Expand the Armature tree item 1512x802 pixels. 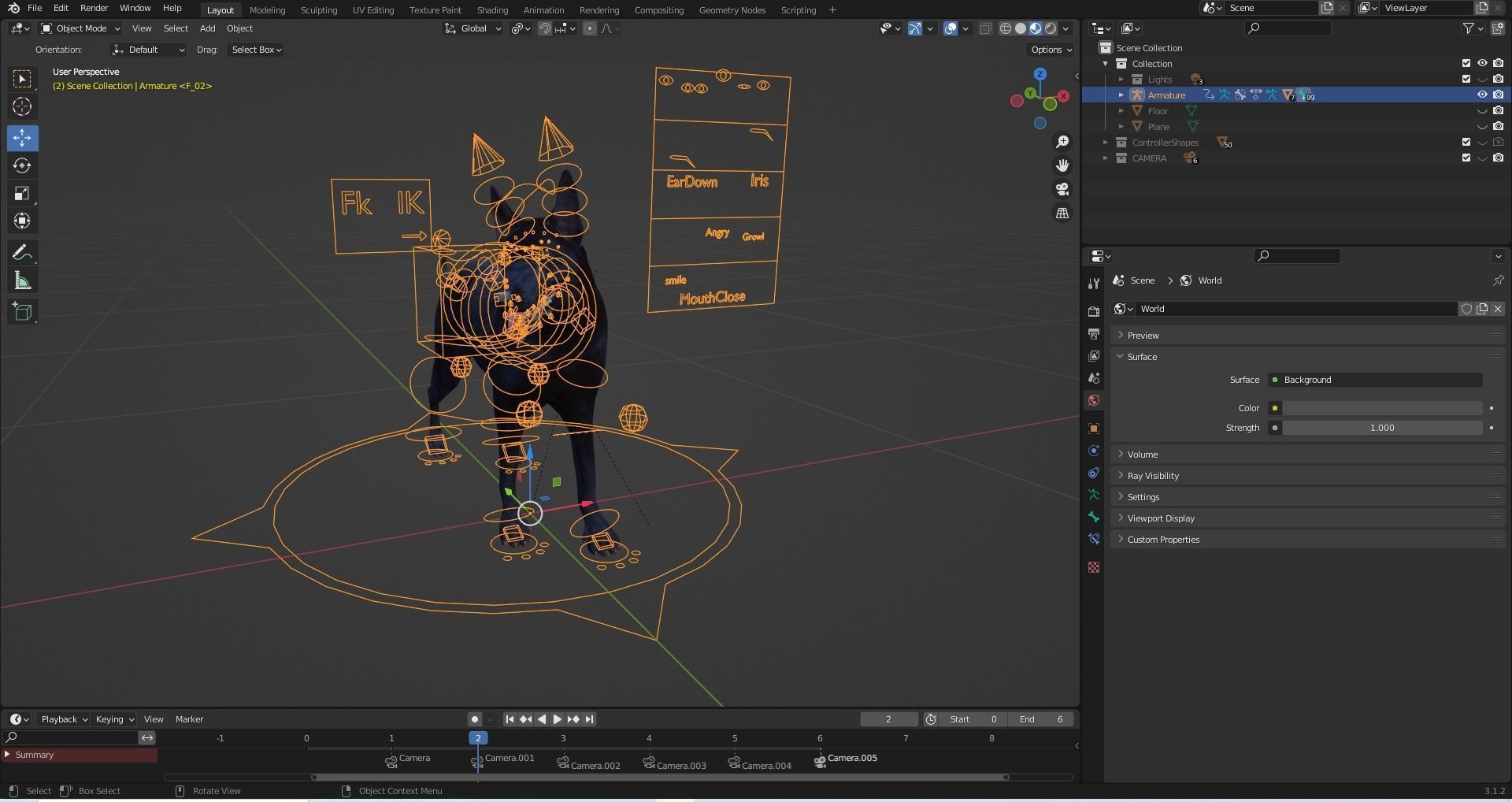click(1121, 95)
